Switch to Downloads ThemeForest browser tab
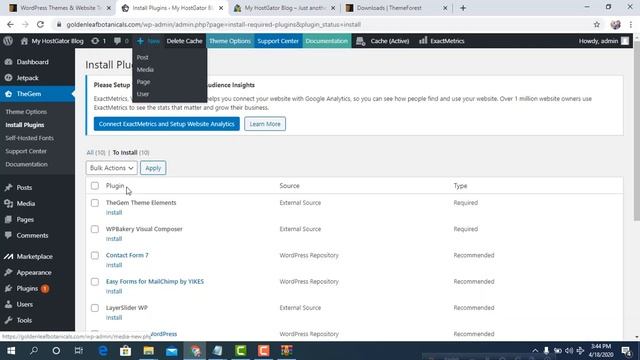 point(396,8)
